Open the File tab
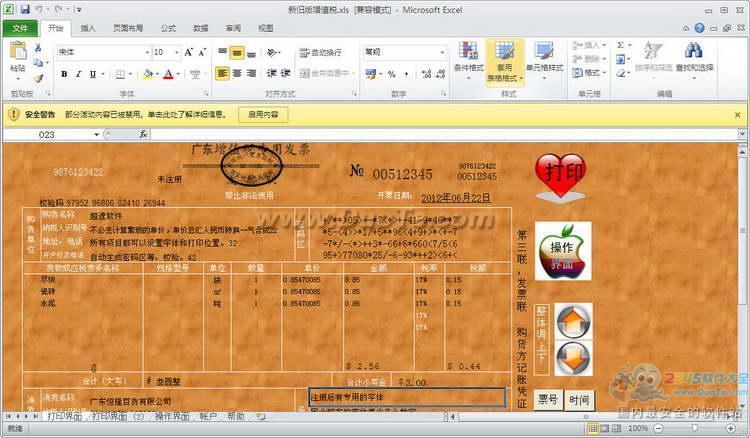Image resolution: width=750 pixels, height=438 pixels. (x=20, y=28)
